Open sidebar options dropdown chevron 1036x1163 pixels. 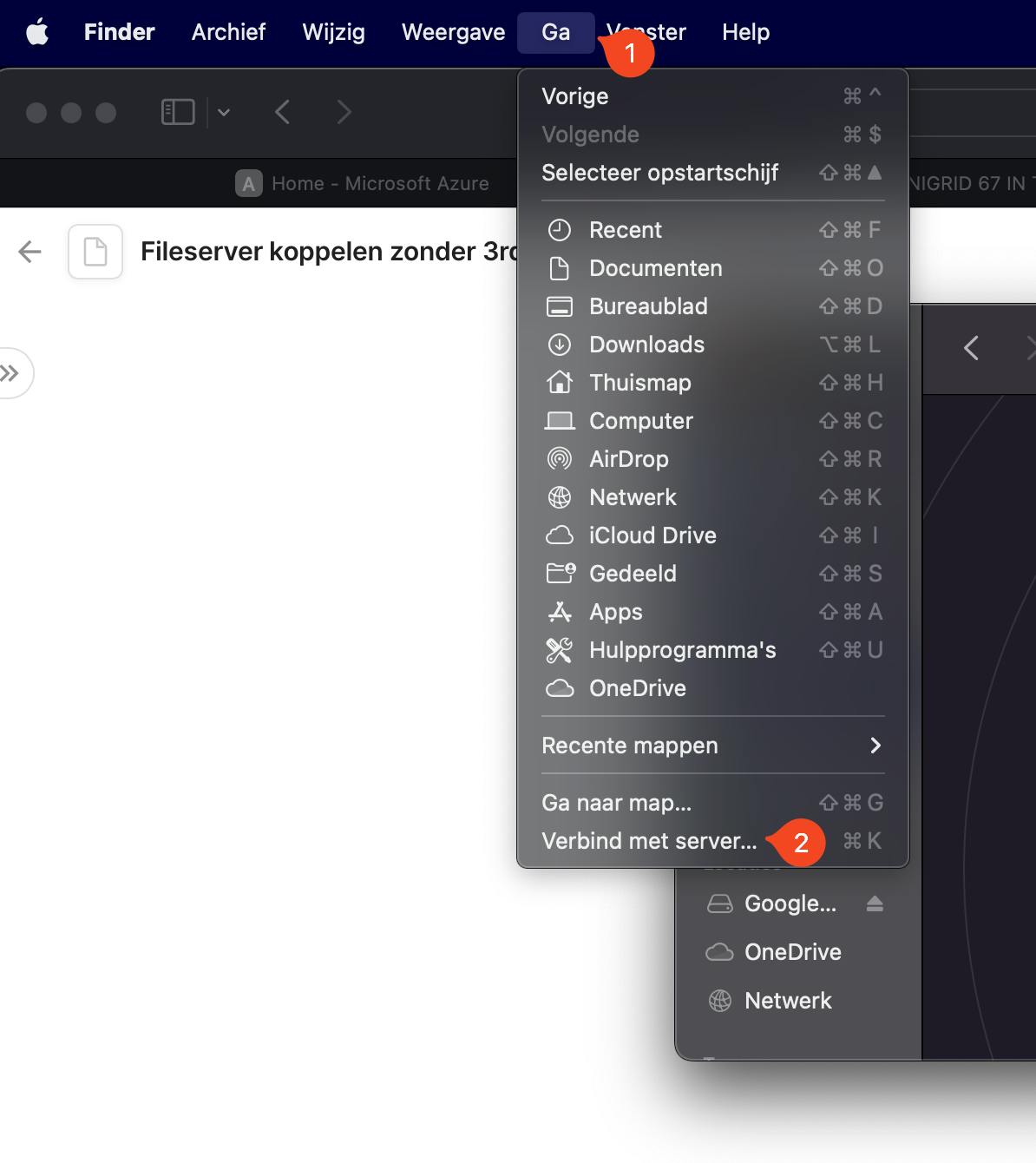[224, 112]
